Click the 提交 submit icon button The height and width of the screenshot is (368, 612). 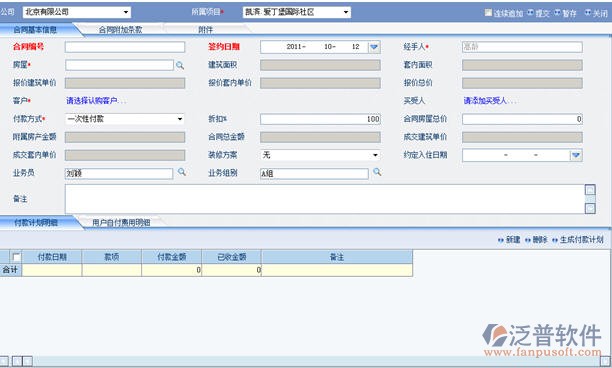(530, 13)
